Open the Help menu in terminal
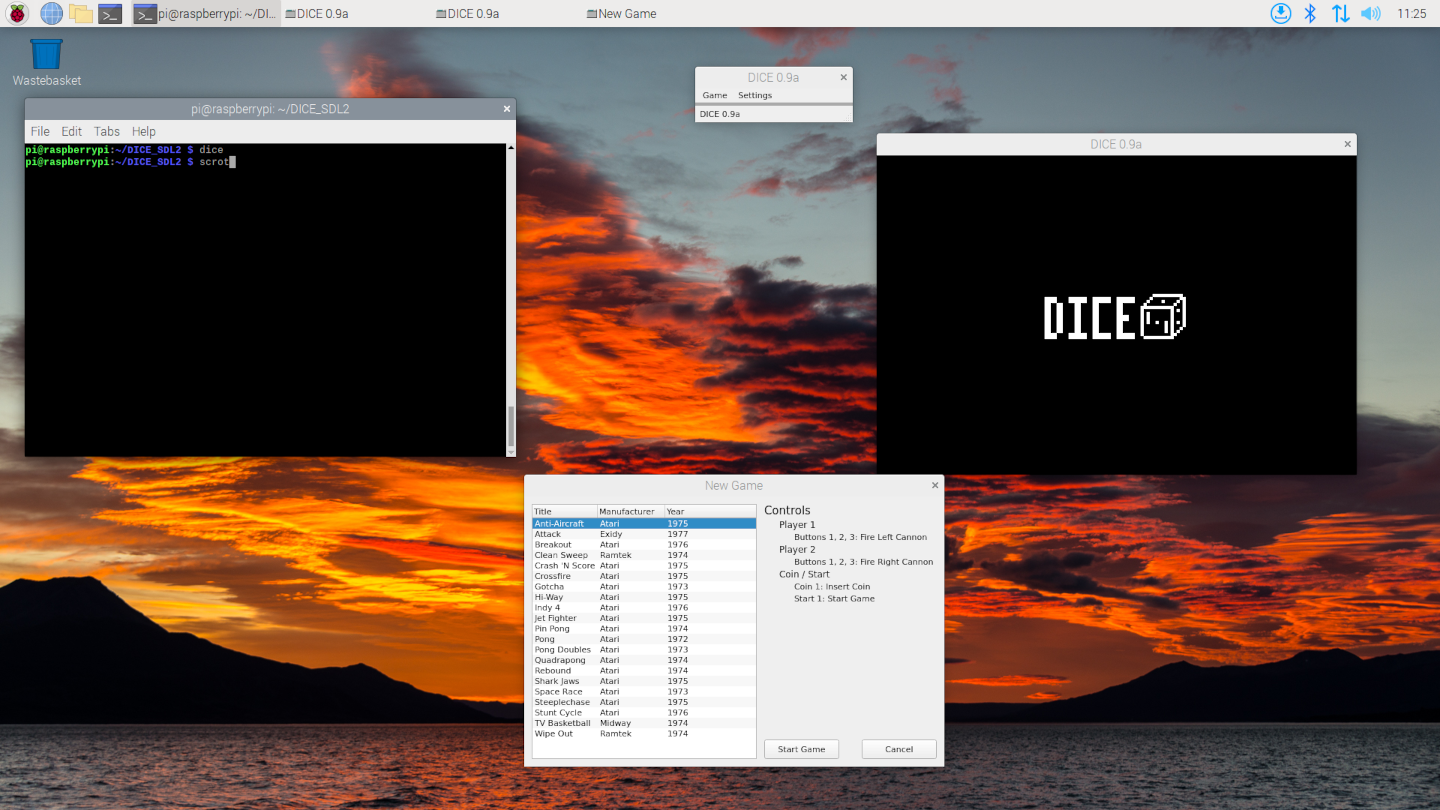 [x=144, y=131]
